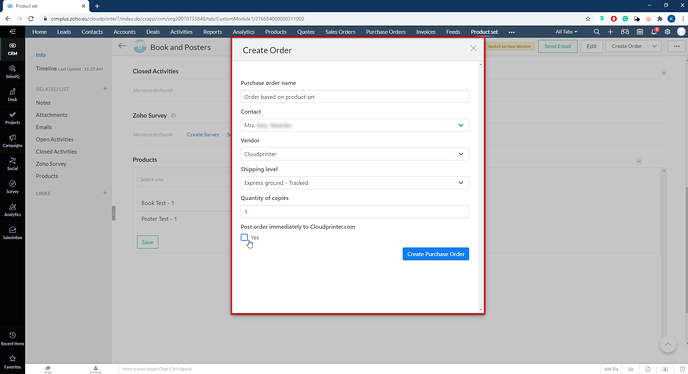This screenshot has height=374, width=688.
Task: Open Timeline in the left panel
Action: pyautogui.click(x=46, y=68)
